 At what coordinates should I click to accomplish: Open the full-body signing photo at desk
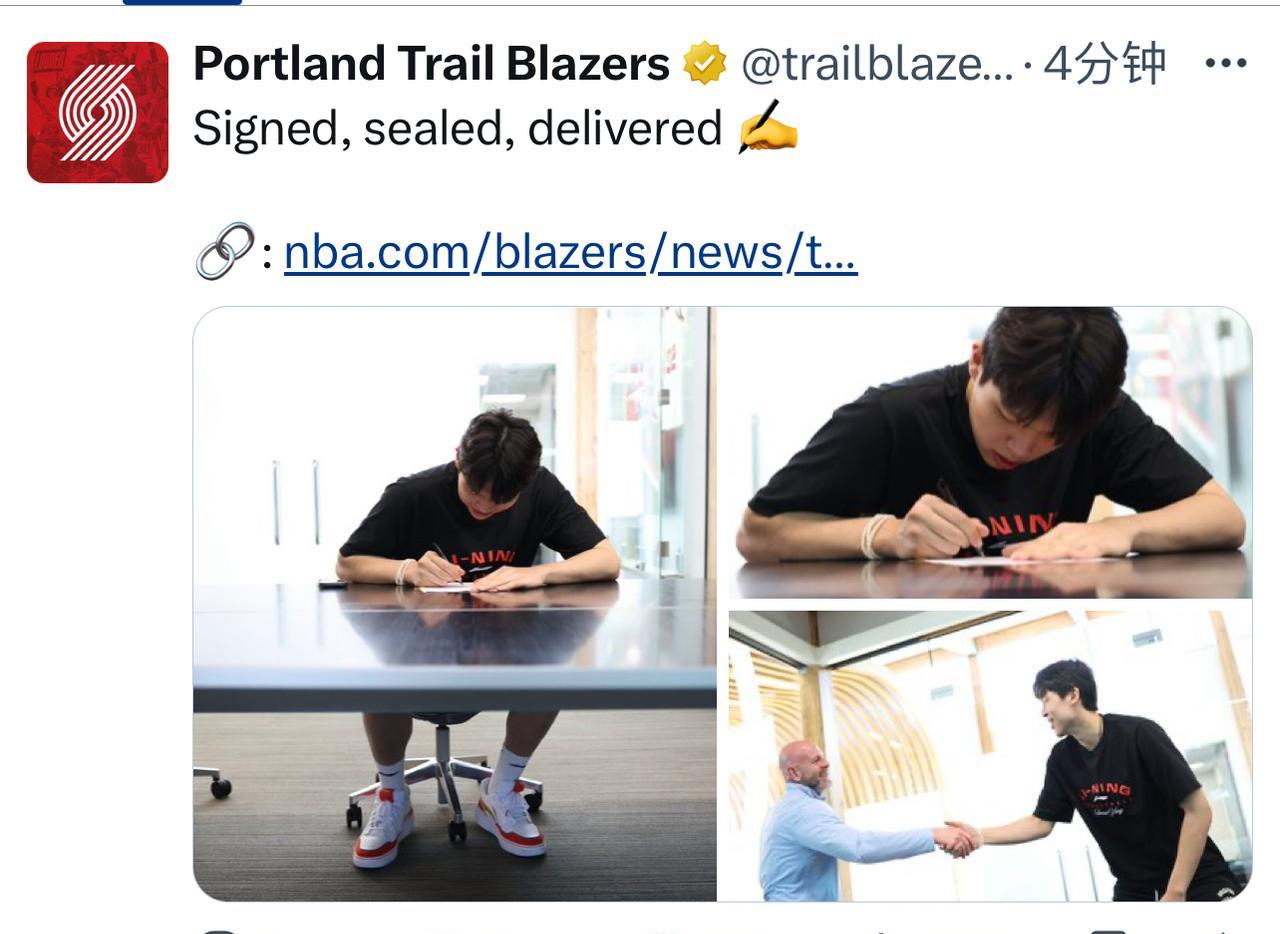tap(455, 604)
